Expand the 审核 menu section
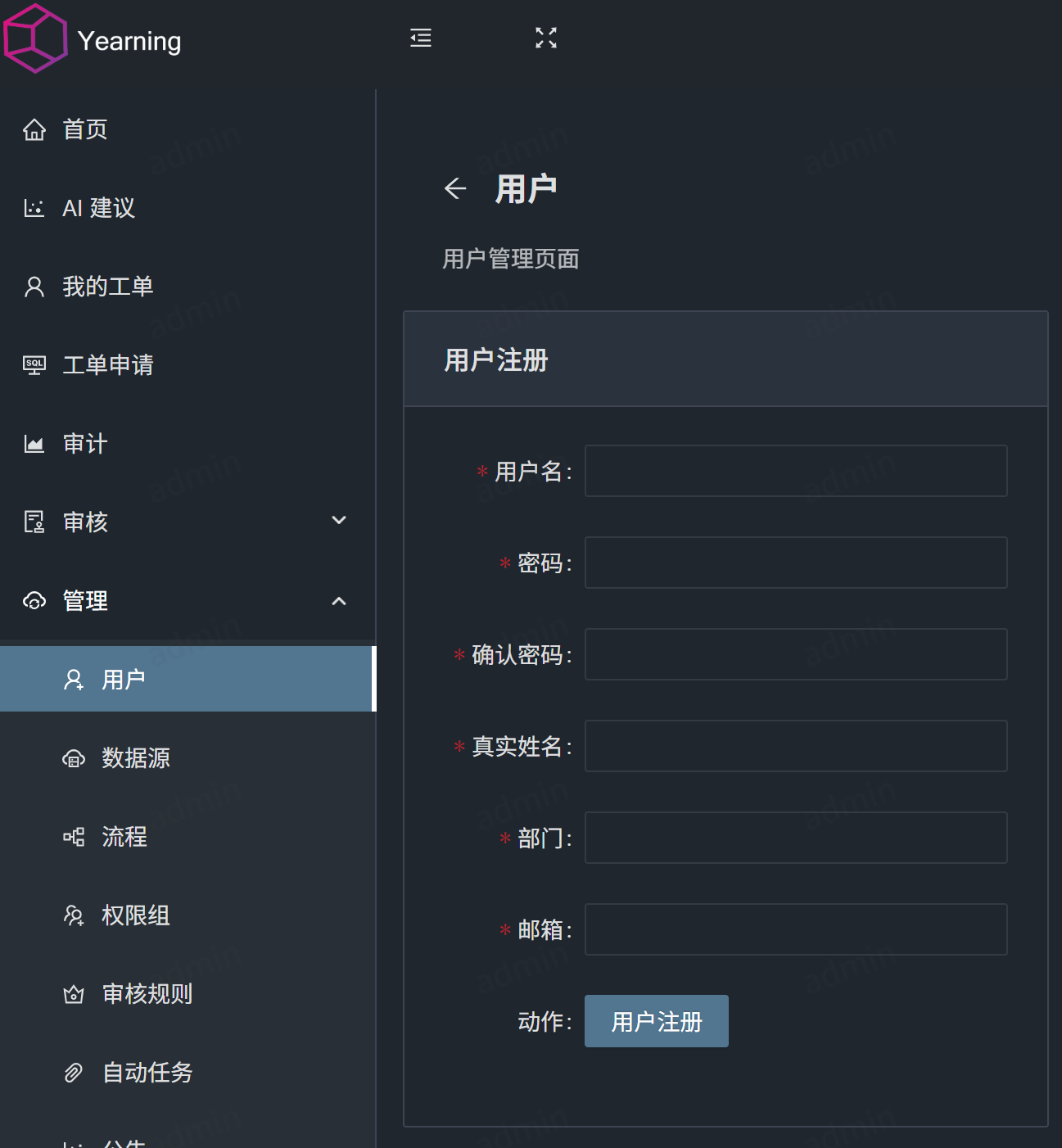1062x1148 pixels. [339, 521]
